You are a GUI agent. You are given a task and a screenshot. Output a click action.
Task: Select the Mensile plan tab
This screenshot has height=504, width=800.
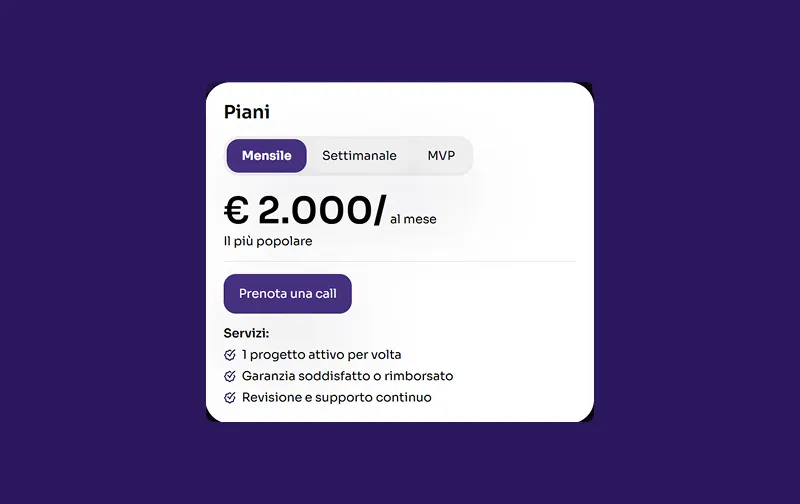coord(266,156)
